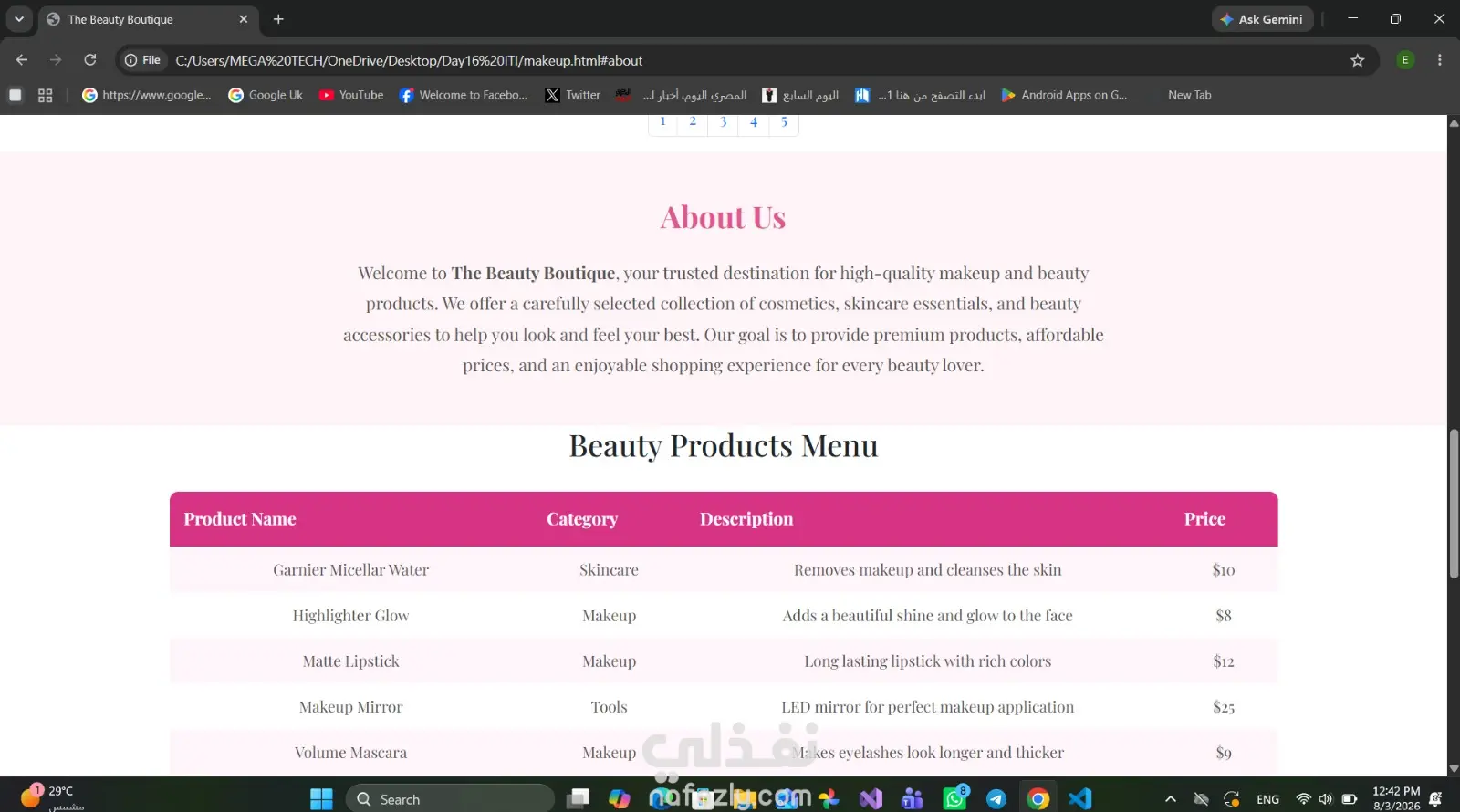
Task: Go to pagination page 1
Action: coord(662,122)
